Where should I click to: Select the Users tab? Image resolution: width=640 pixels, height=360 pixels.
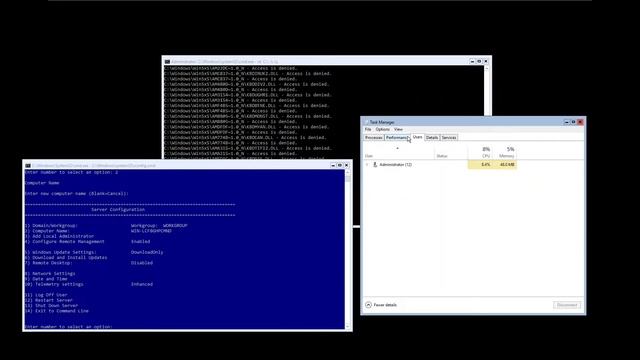(x=417, y=137)
